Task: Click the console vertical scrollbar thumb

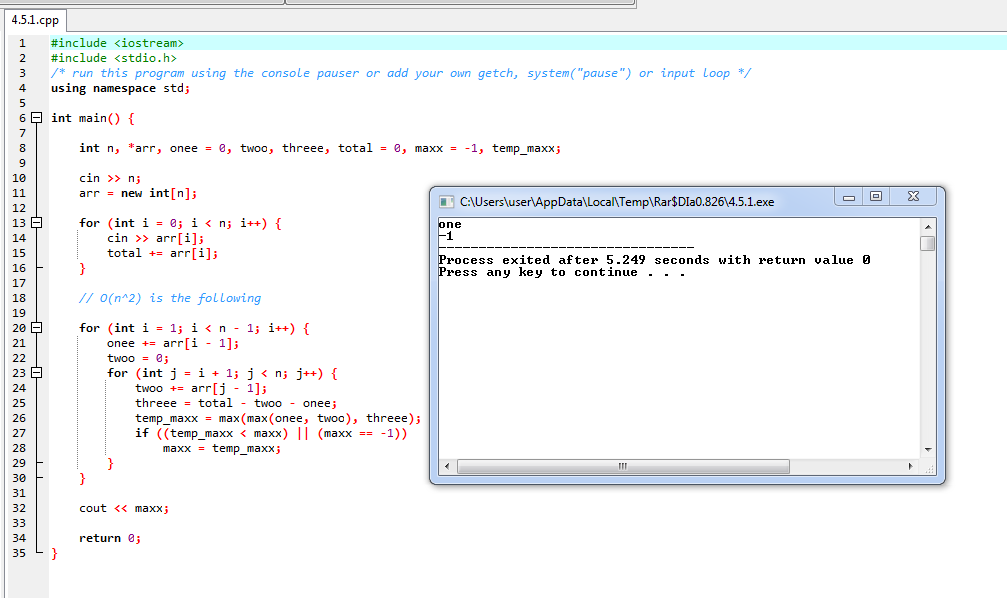Action: click(x=927, y=243)
